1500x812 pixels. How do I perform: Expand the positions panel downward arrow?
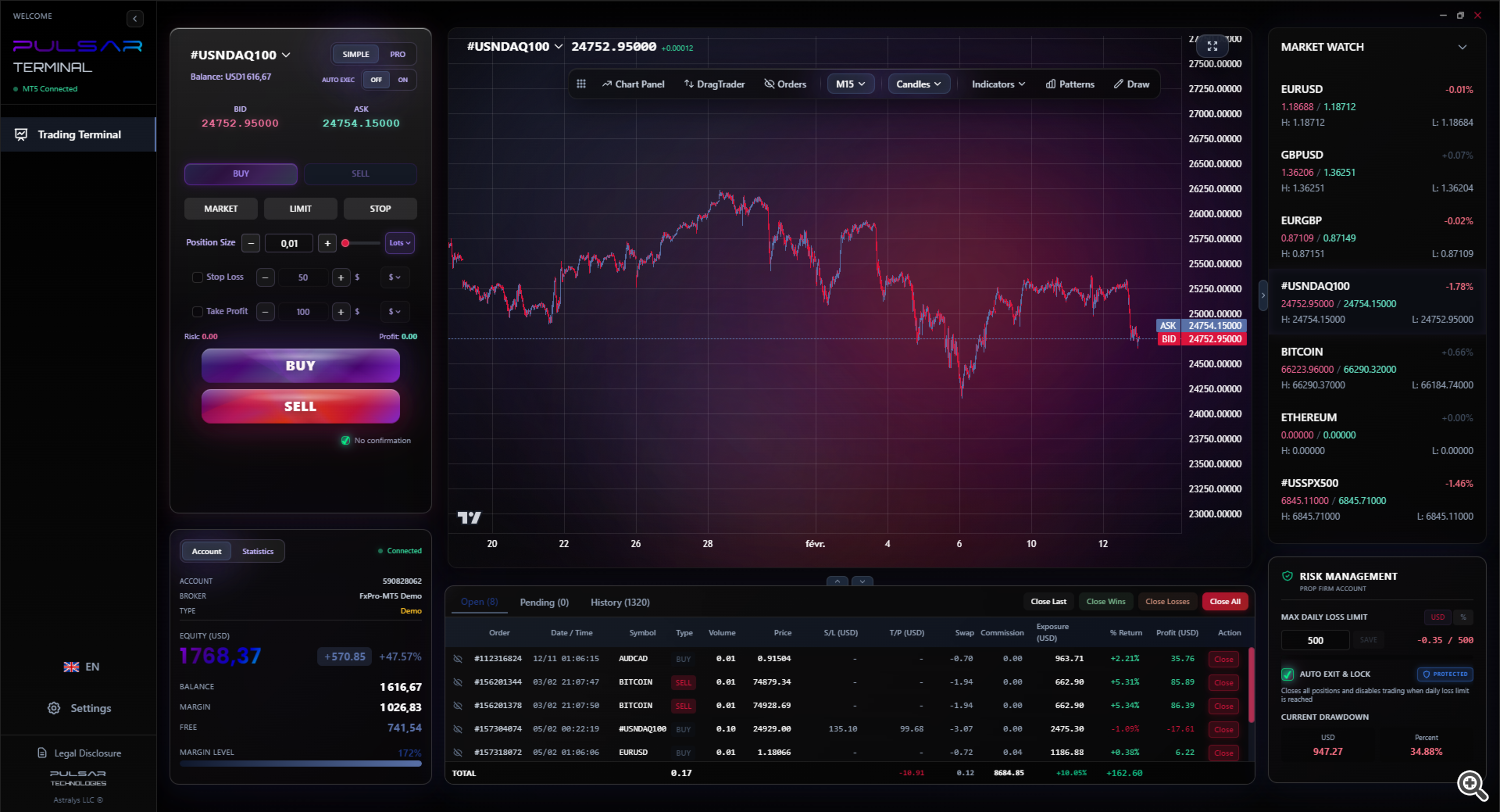click(x=862, y=581)
